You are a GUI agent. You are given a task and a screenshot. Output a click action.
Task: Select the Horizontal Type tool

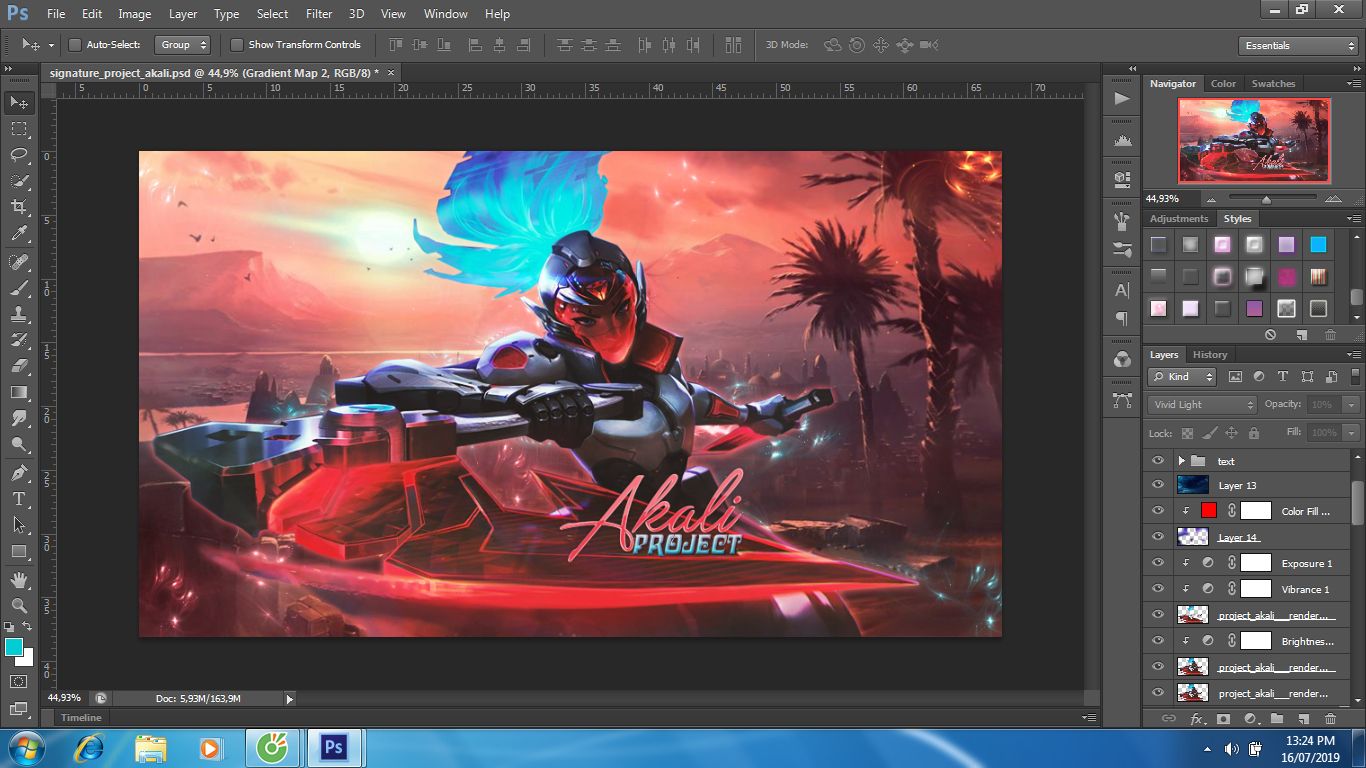(19, 498)
